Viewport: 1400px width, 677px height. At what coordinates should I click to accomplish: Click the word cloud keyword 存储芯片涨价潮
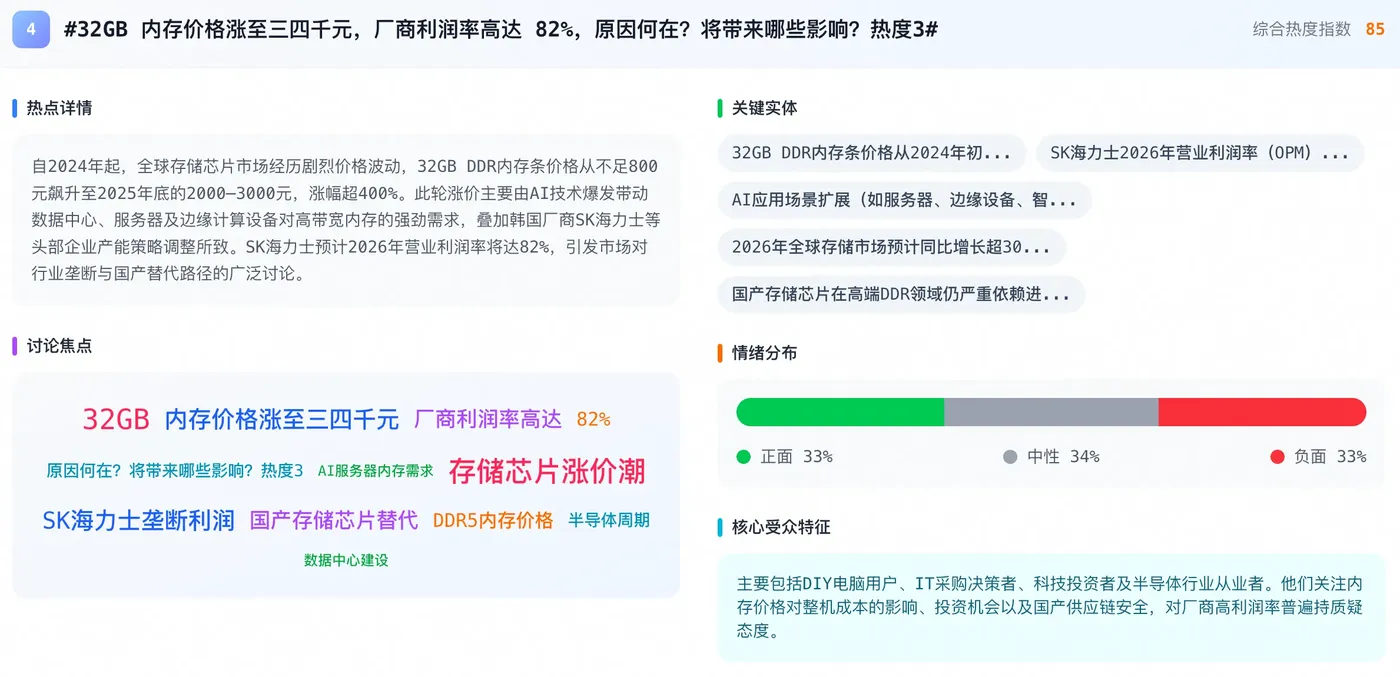coord(546,471)
